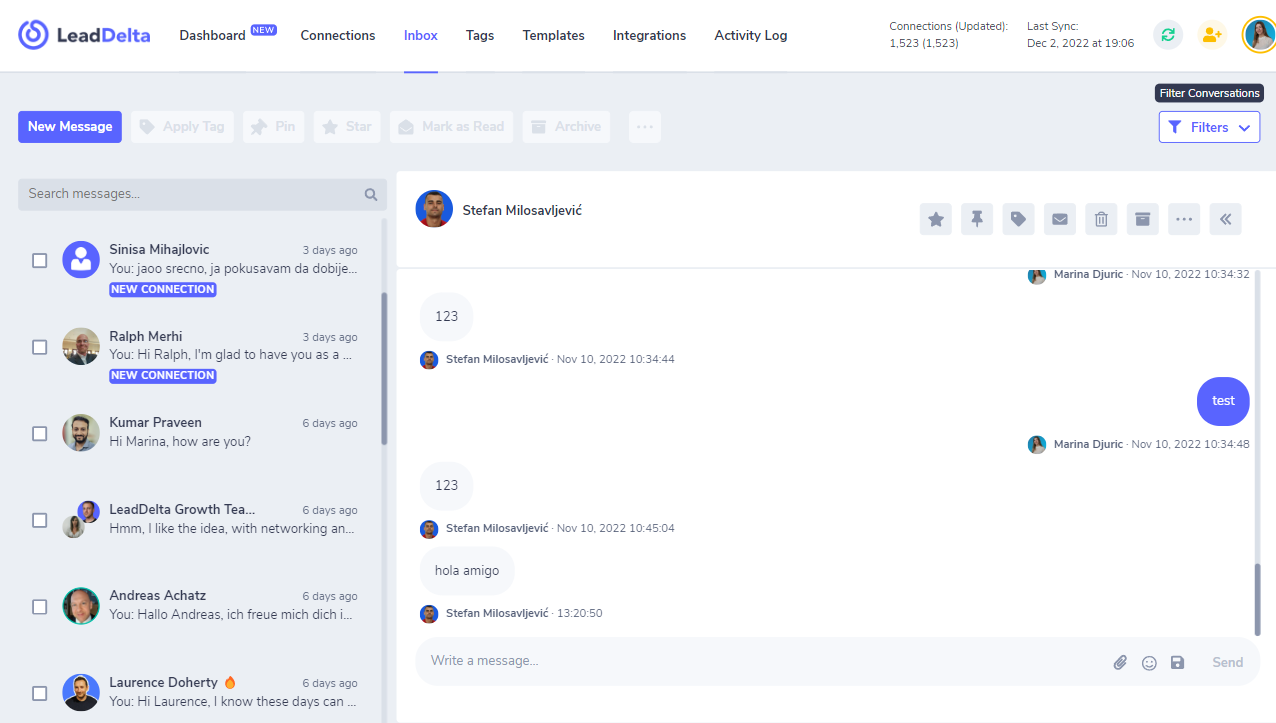Click Sinisa Mihajlovic's avatar icon
The height and width of the screenshot is (723, 1276).
tap(81, 259)
